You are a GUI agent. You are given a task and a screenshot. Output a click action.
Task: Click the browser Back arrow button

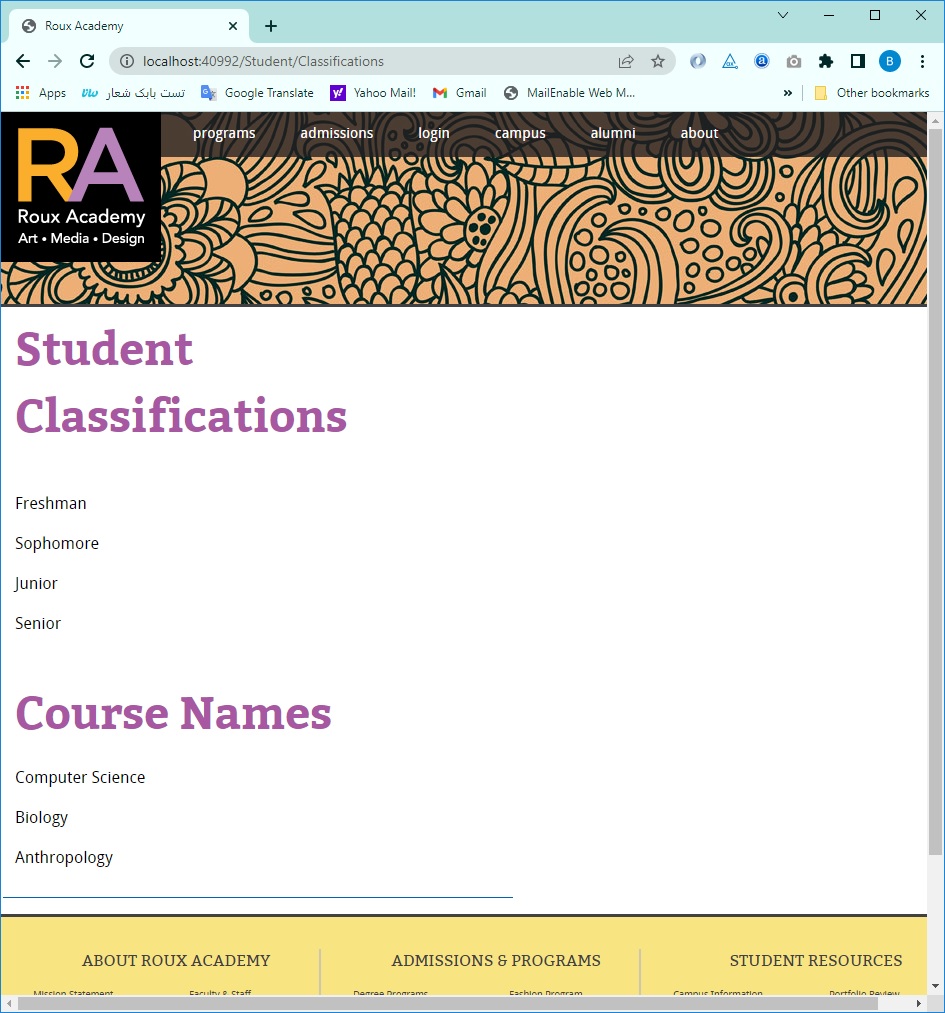(23, 61)
